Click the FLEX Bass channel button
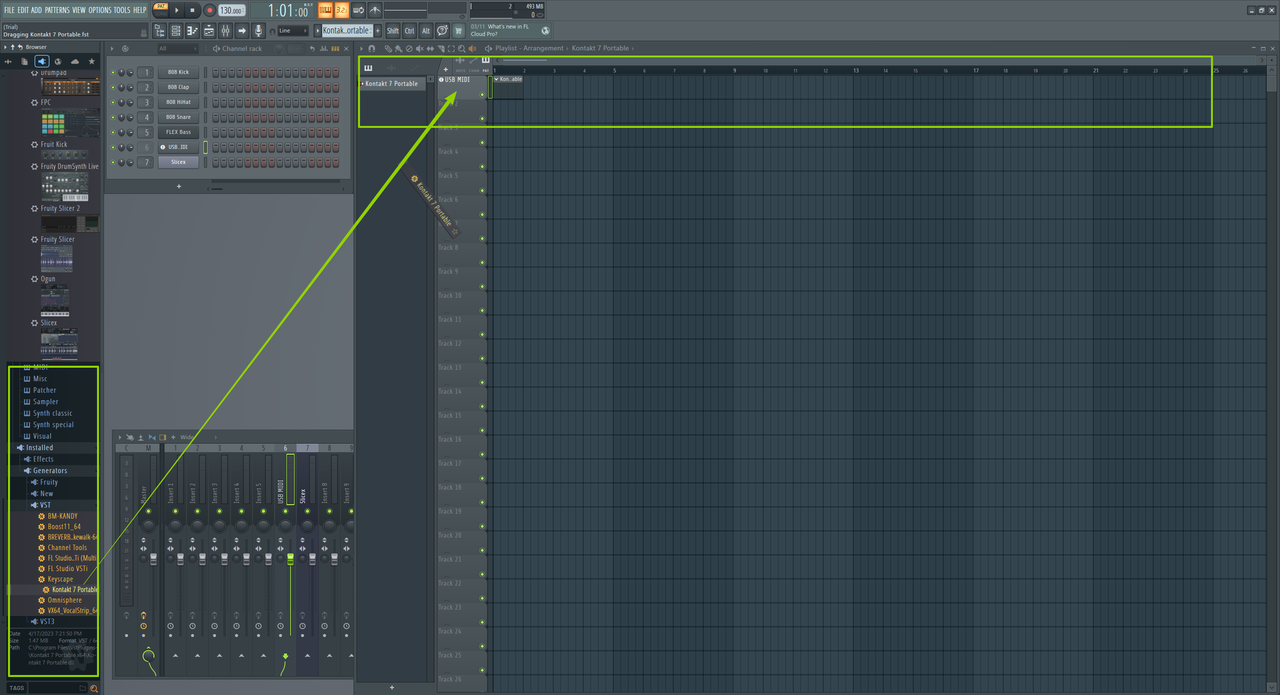 [178, 132]
